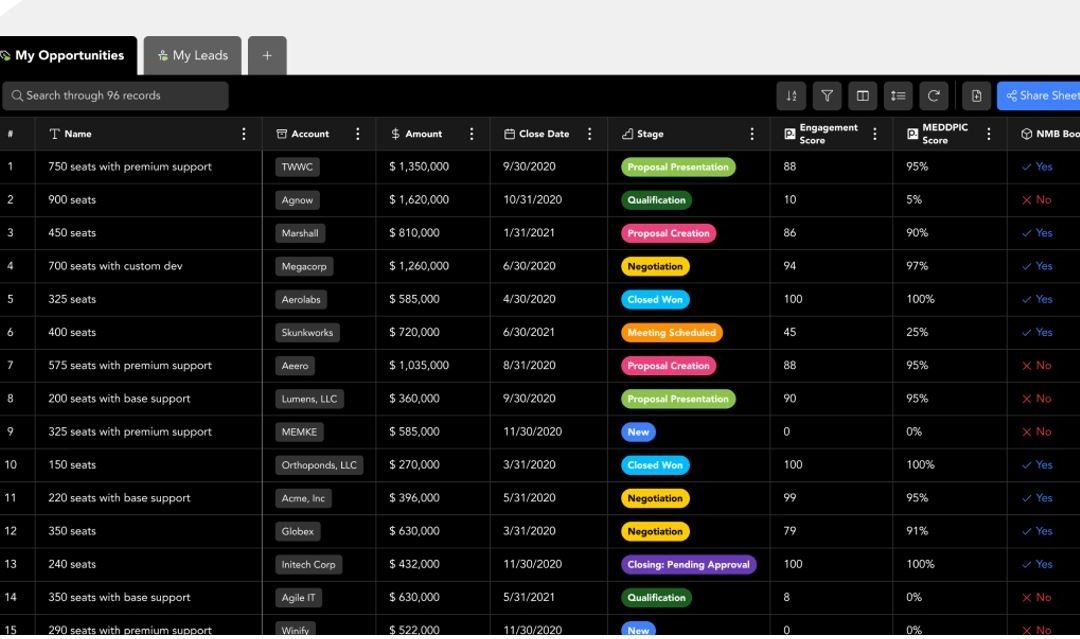Click the row height list icon
This screenshot has width=1080, height=639.
tap(898, 96)
